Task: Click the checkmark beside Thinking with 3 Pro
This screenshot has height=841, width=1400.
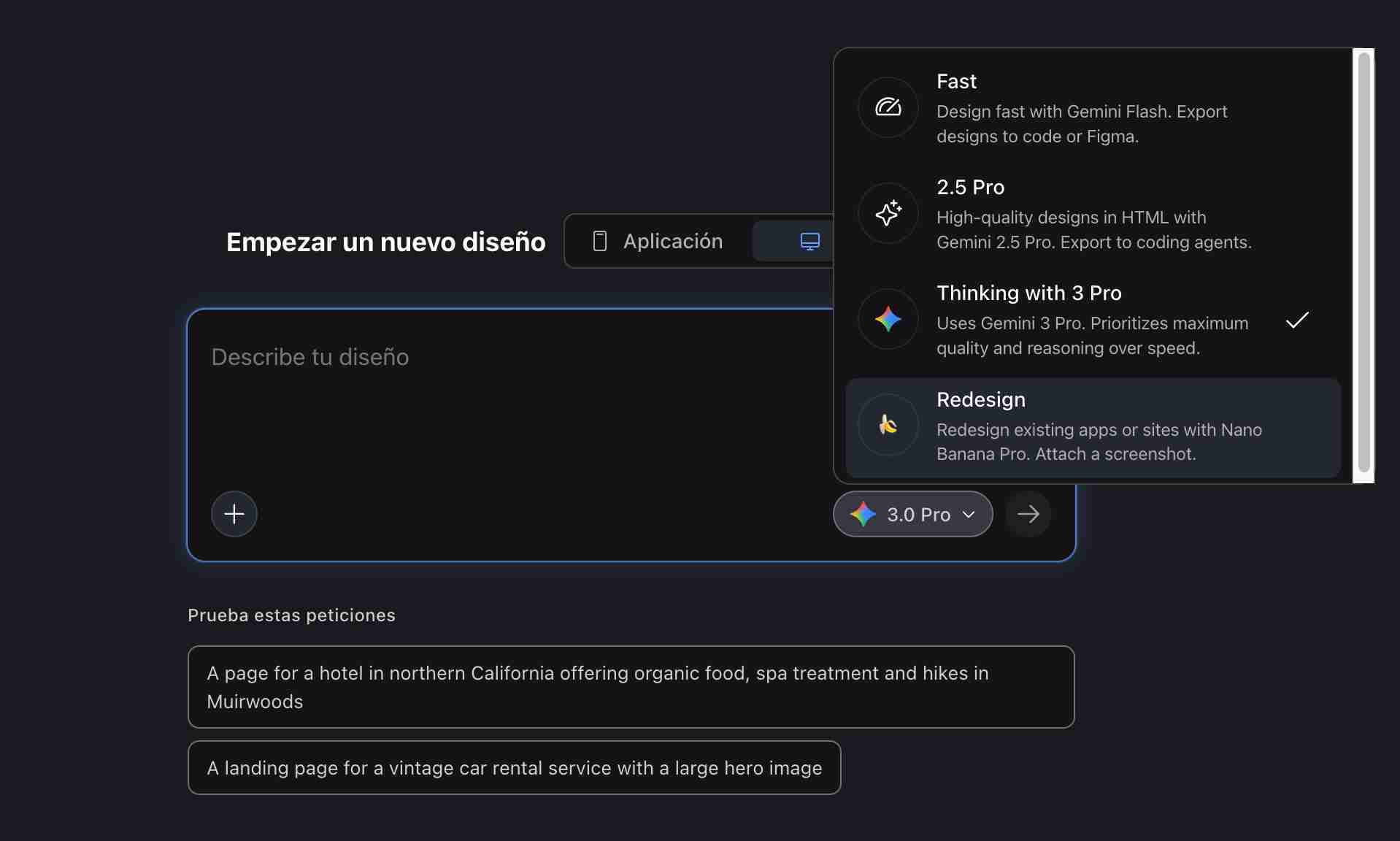Action: (1297, 320)
